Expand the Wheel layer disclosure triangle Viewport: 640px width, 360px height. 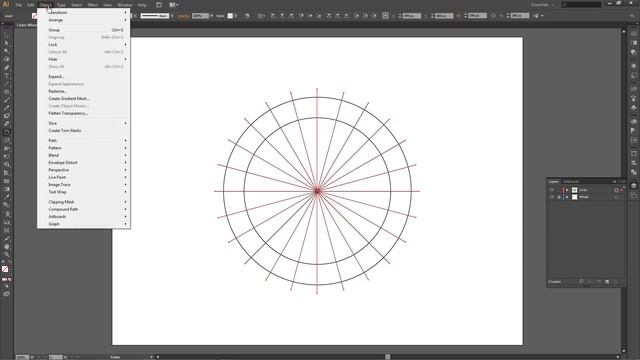(x=567, y=197)
